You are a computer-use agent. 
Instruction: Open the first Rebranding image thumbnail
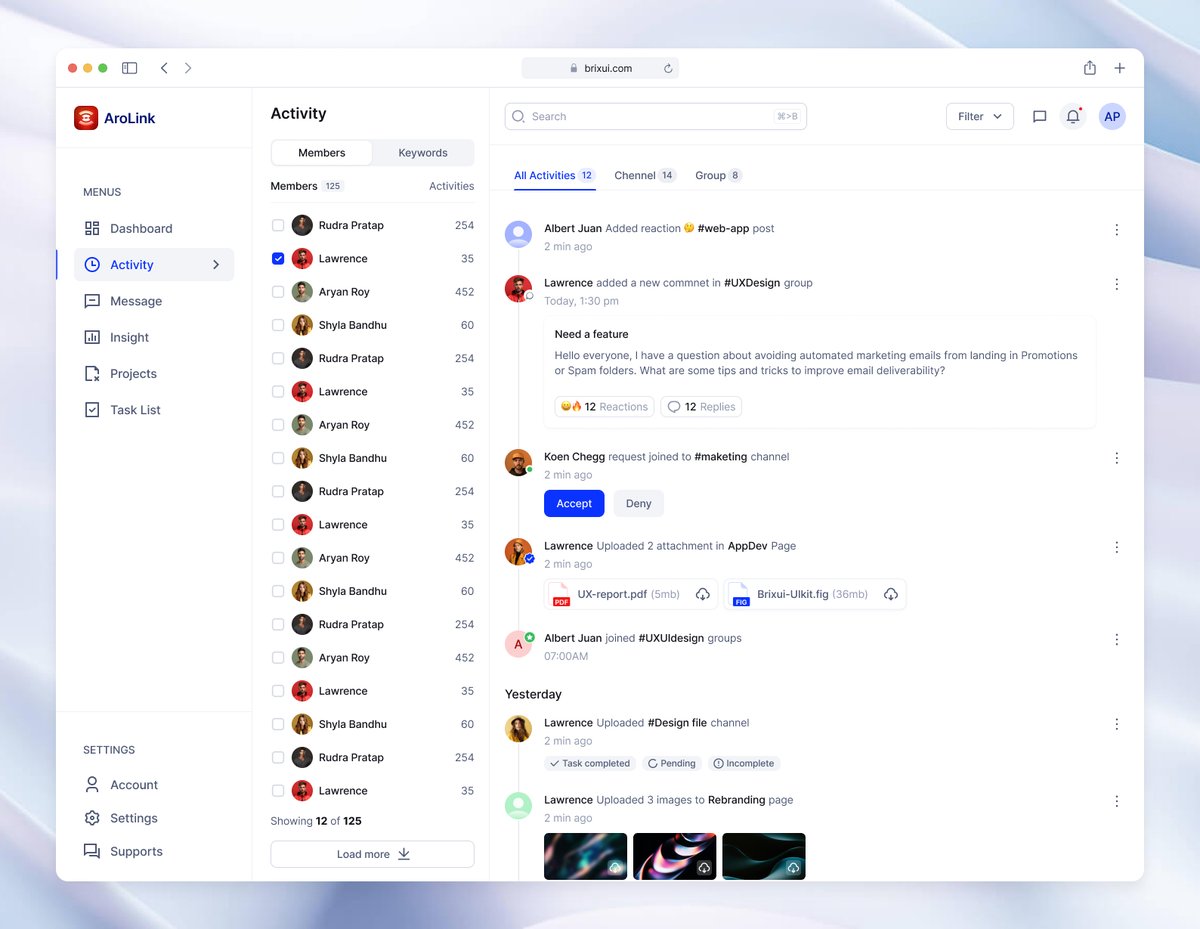(586, 856)
